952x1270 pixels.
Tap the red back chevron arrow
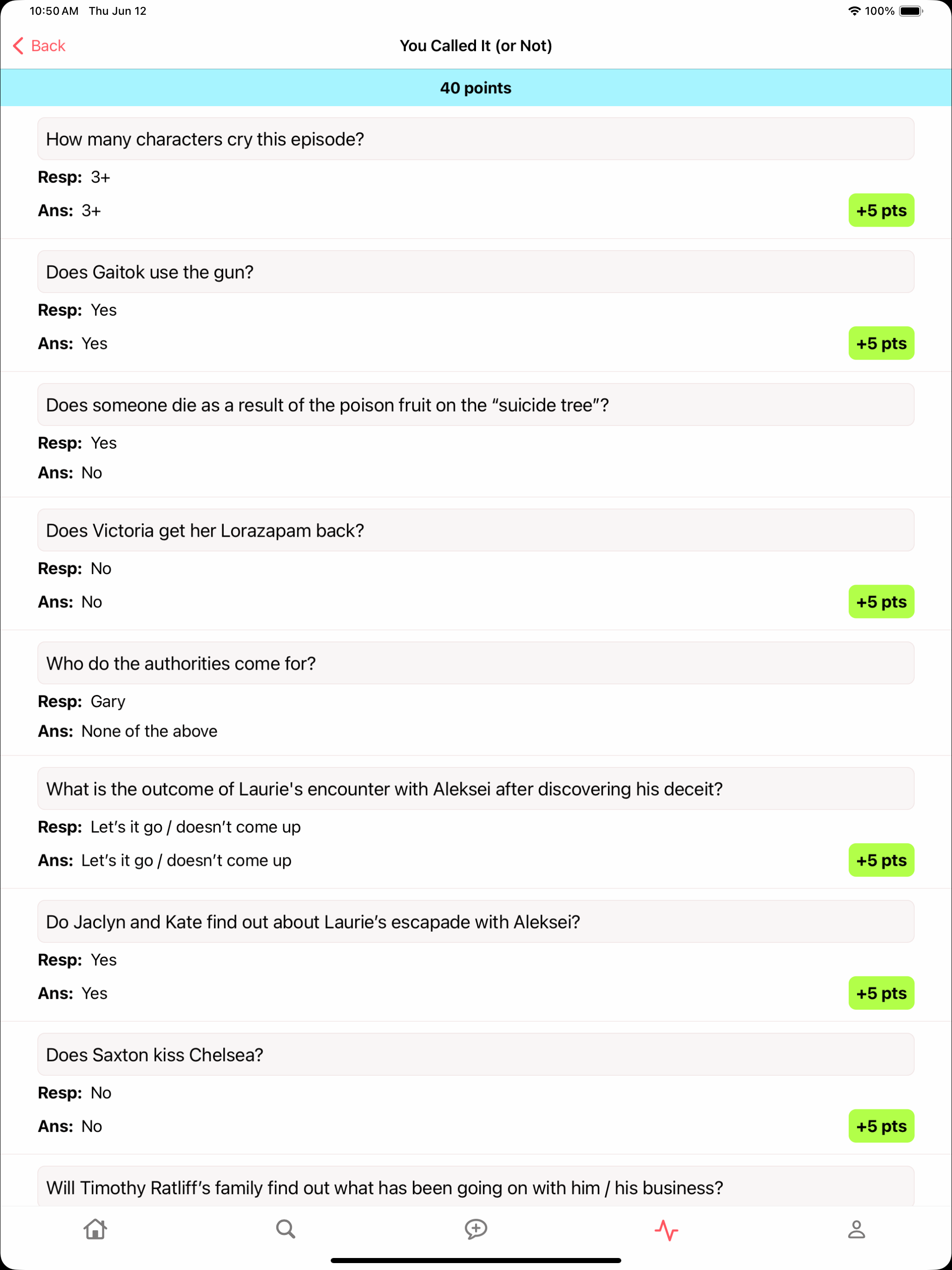[18, 46]
